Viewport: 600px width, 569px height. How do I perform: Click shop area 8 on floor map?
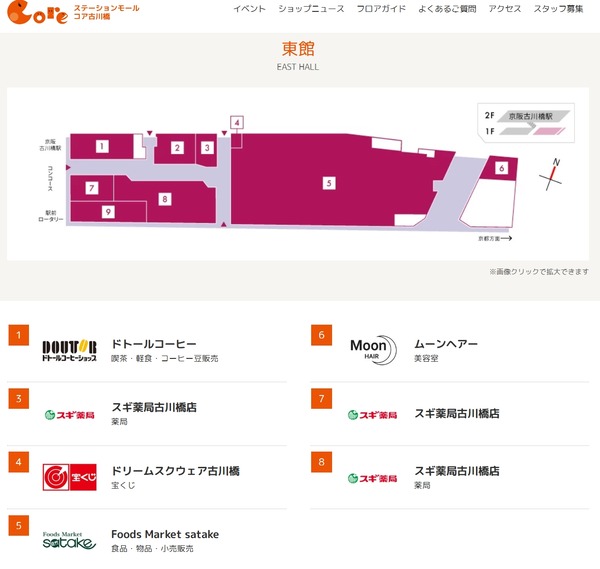tap(165, 199)
